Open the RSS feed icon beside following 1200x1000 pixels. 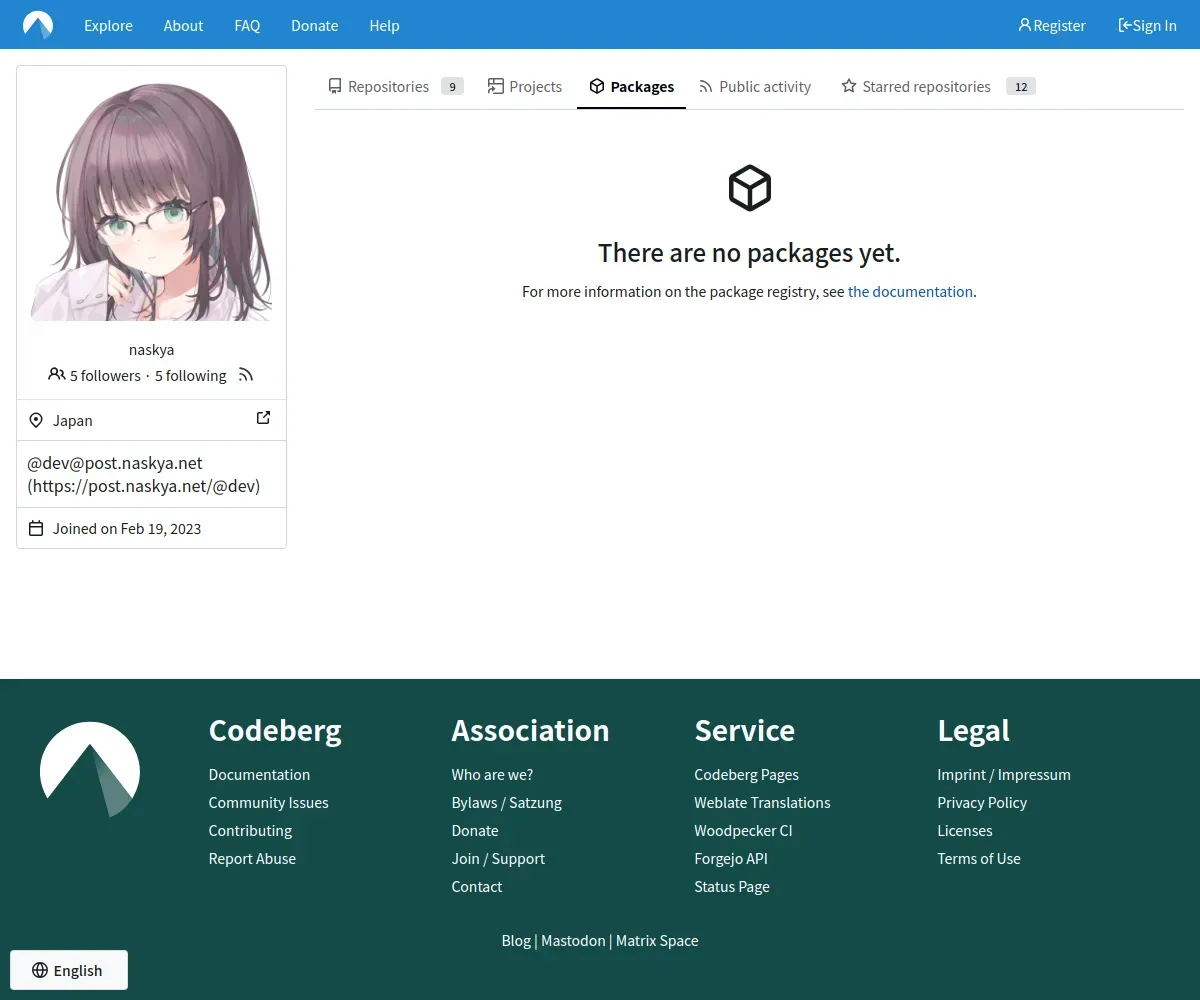(x=246, y=375)
